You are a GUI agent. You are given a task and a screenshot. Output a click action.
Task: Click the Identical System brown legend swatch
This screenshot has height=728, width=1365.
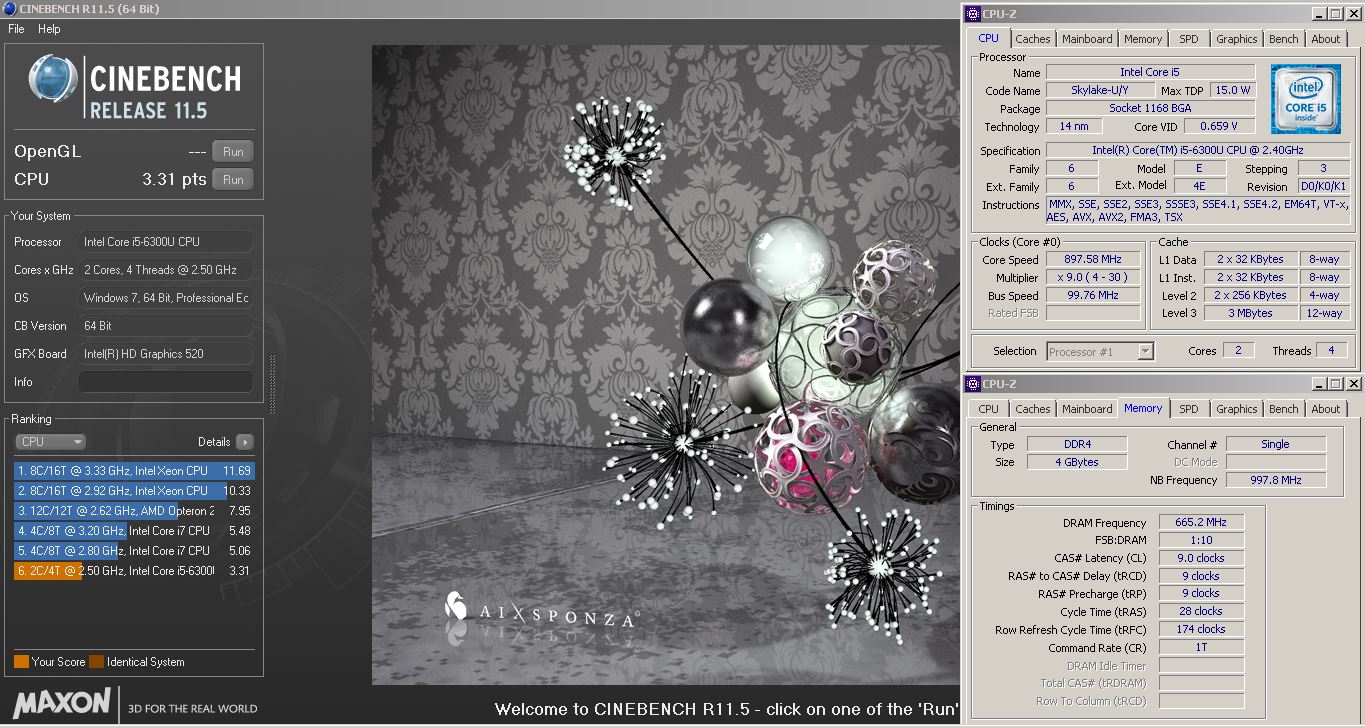click(x=96, y=661)
